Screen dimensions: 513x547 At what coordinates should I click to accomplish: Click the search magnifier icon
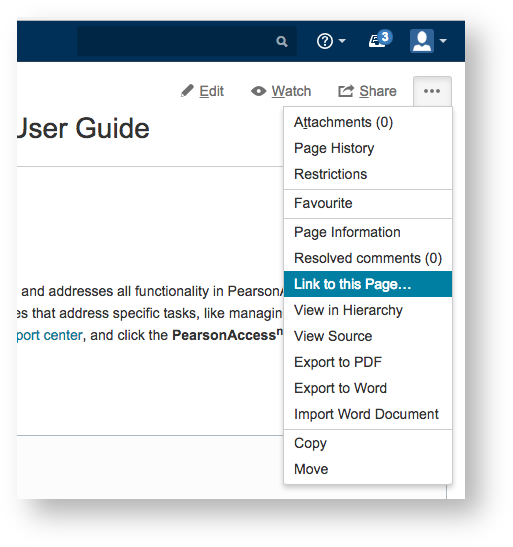[x=282, y=42]
